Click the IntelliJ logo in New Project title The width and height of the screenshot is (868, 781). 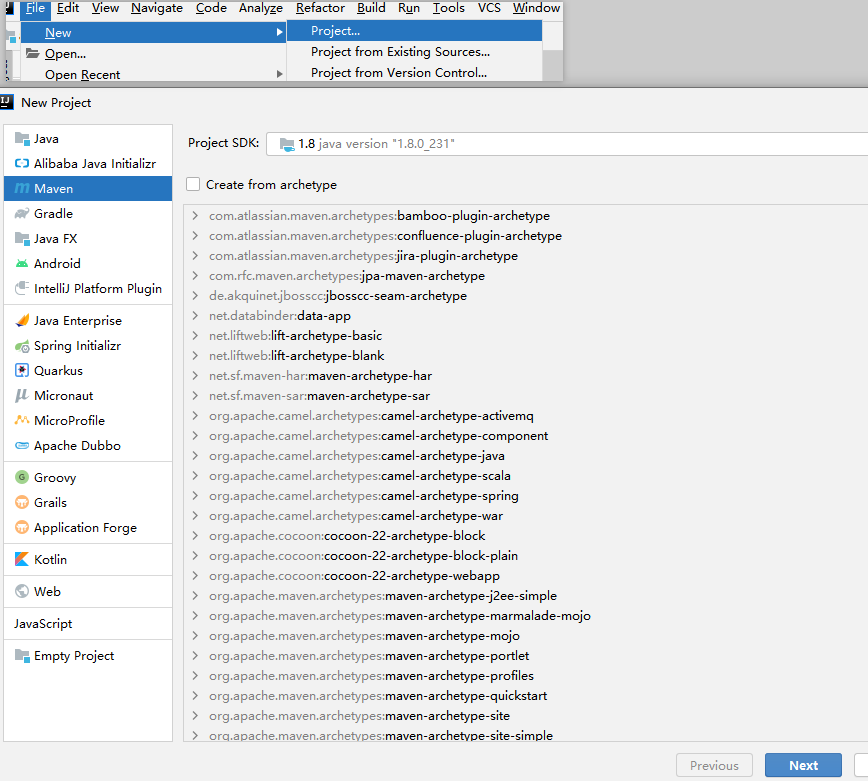point(6,102)
